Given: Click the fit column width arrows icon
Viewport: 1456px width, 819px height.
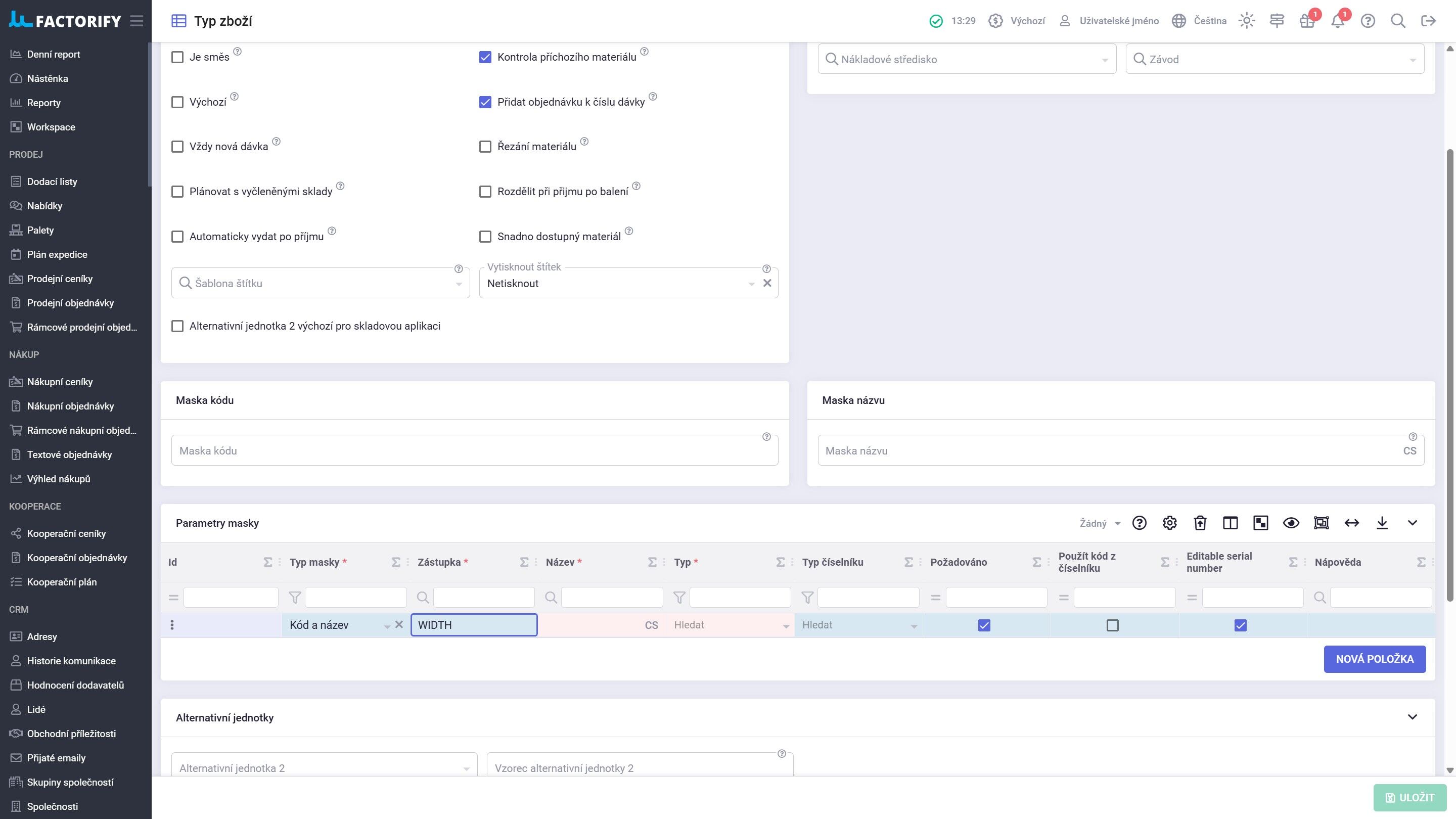Looking at the screenshot, I should coord(1351,523).
